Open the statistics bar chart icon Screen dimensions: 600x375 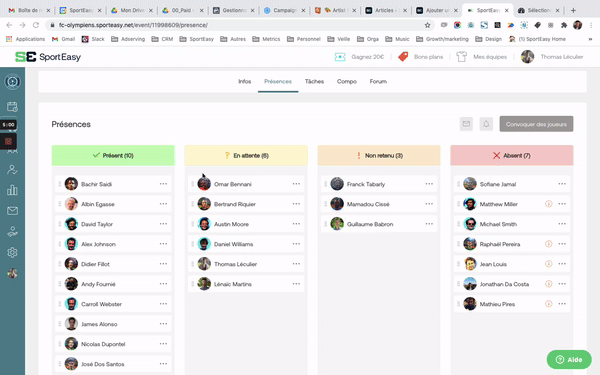point(12,190)
